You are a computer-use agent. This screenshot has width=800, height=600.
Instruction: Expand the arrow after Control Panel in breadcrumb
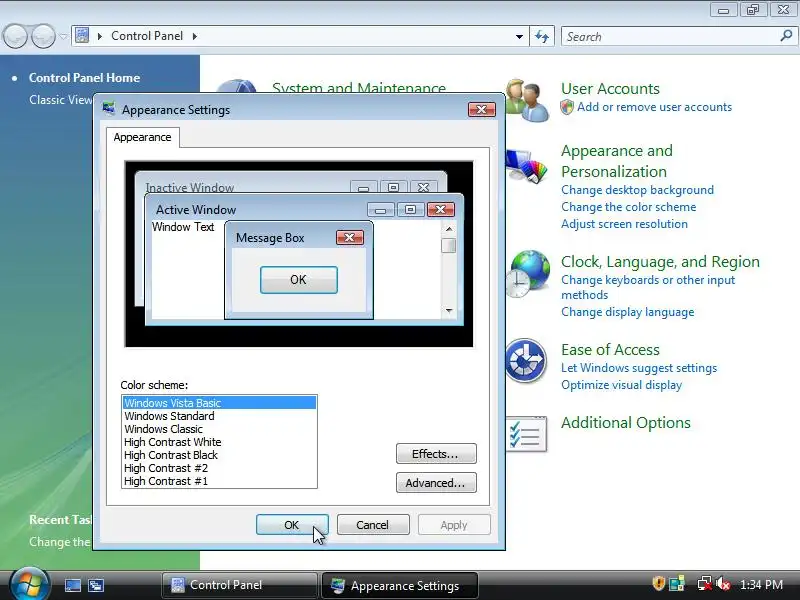click(x=194, y=36)
